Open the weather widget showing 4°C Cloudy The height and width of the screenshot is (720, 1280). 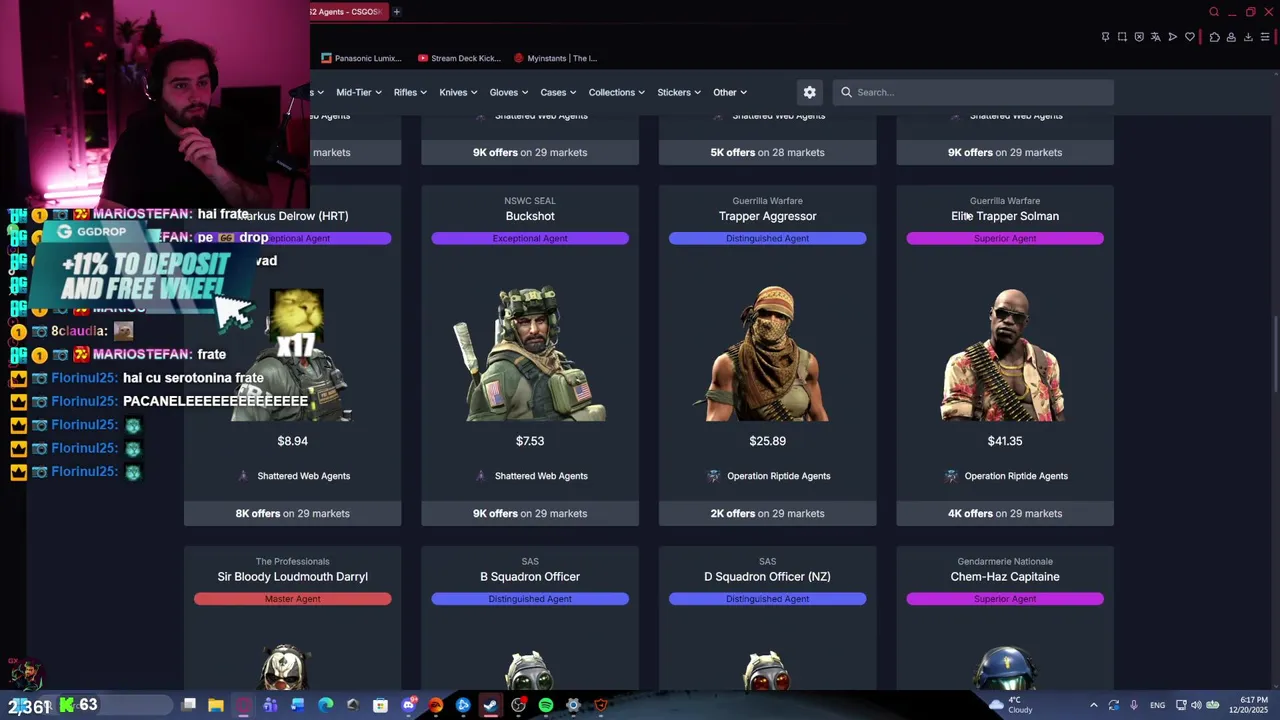tap(1011, 705)
